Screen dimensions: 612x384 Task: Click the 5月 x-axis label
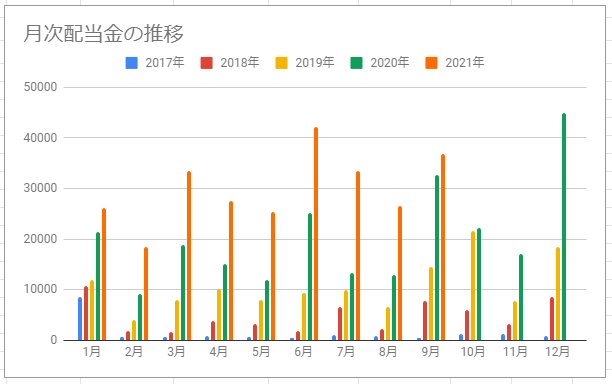pyautogui.click(x=261, y=352)
